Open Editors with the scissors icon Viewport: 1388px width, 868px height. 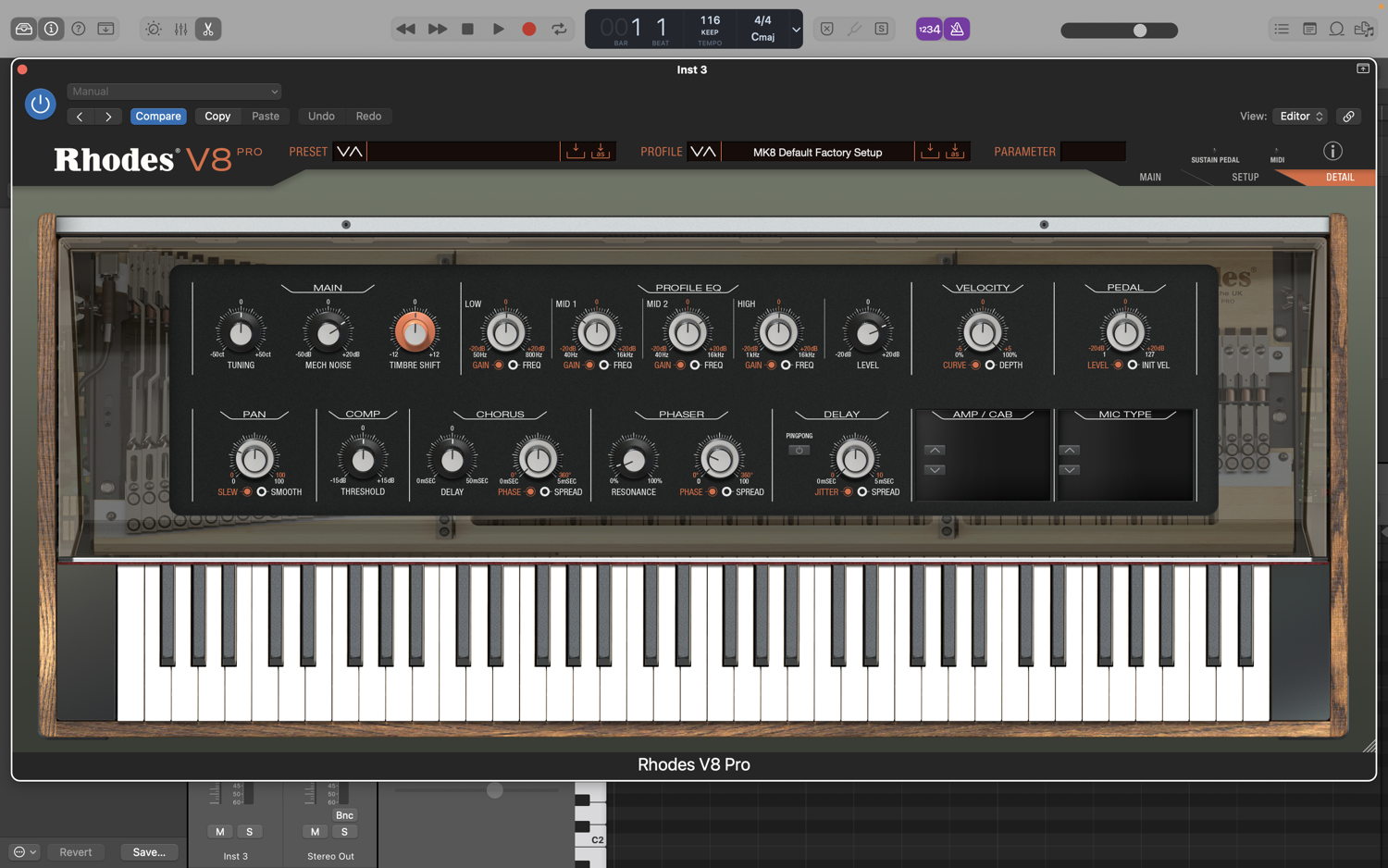(x=208, y=29)
